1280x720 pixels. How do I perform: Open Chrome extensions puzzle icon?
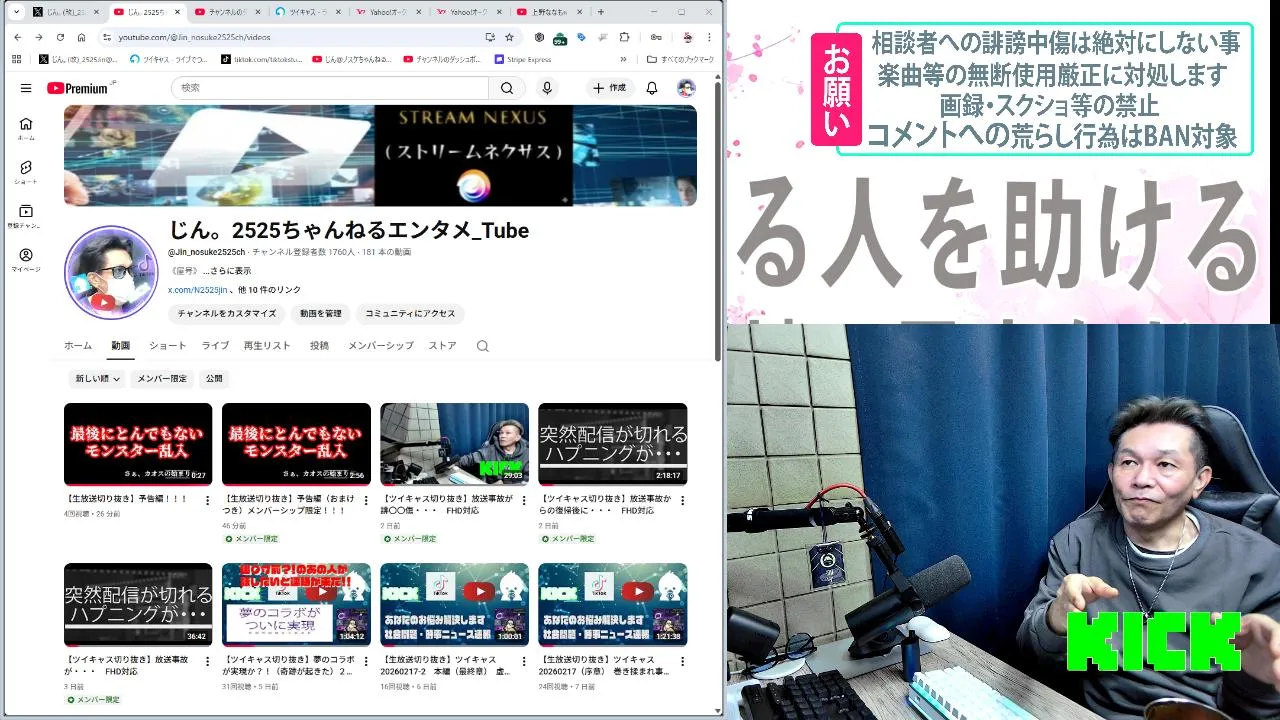624,37
